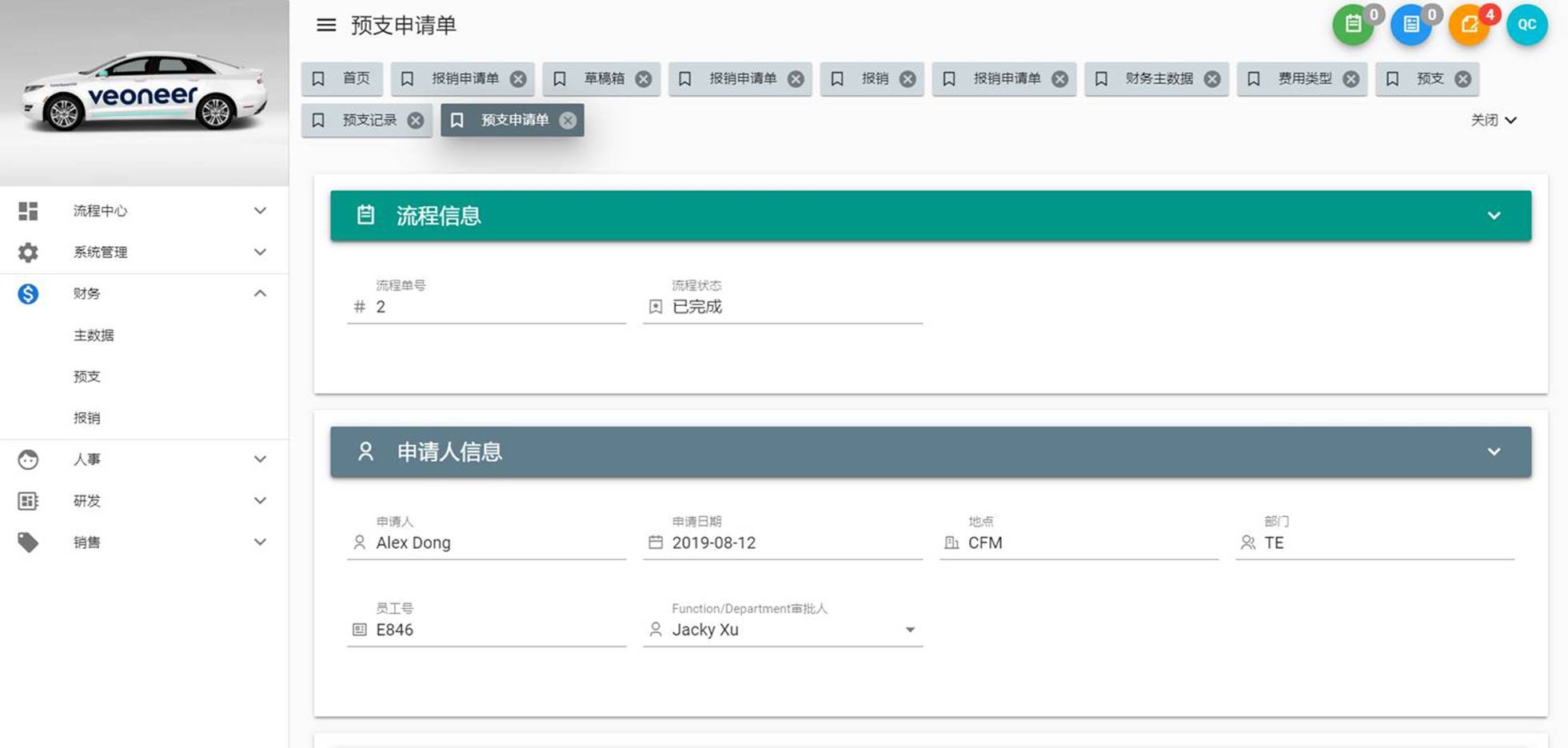Switch to the 首页 tab
This screenshot has height=748, width=1568.
(x=342, y=79)
